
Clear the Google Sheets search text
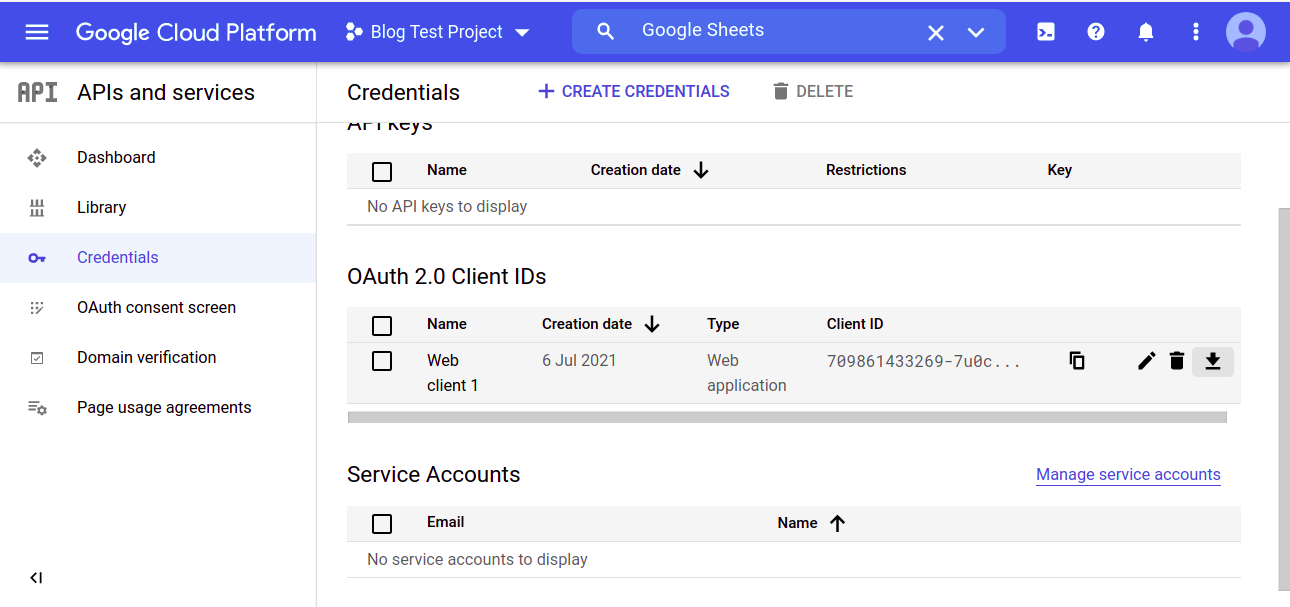(936, 33)
